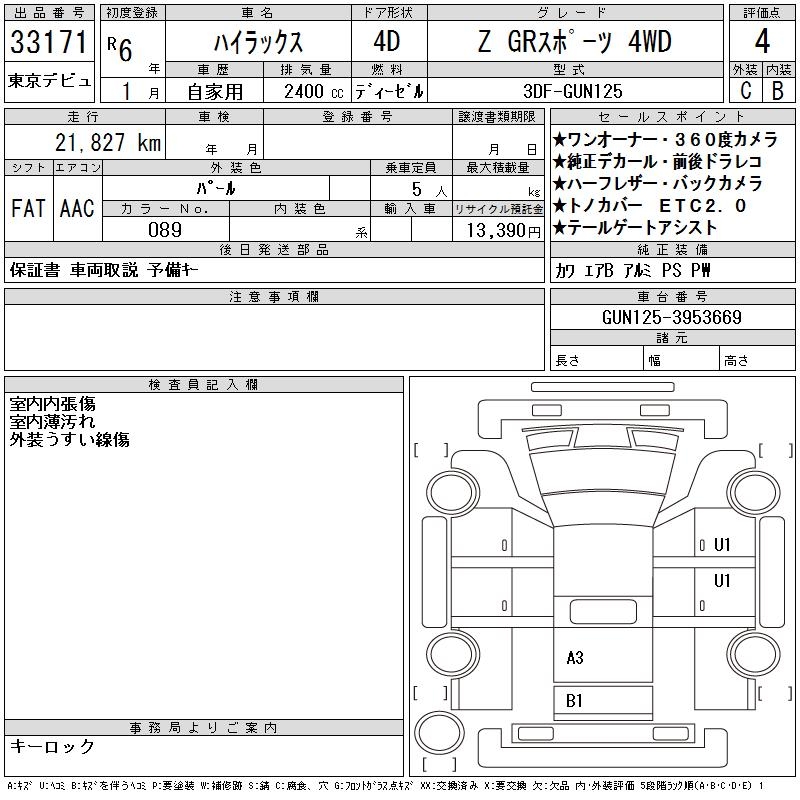Image resolution: width=800 pixels, height=800 pixels.
Task: Click sales point ワンオーナー・360度カメラ
Action: [665, 139]
